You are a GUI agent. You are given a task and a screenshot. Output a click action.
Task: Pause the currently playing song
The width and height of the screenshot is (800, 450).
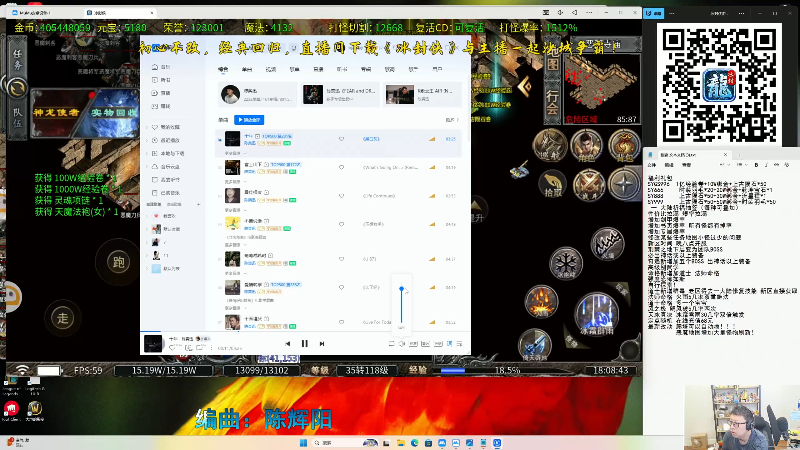point(305,344)
